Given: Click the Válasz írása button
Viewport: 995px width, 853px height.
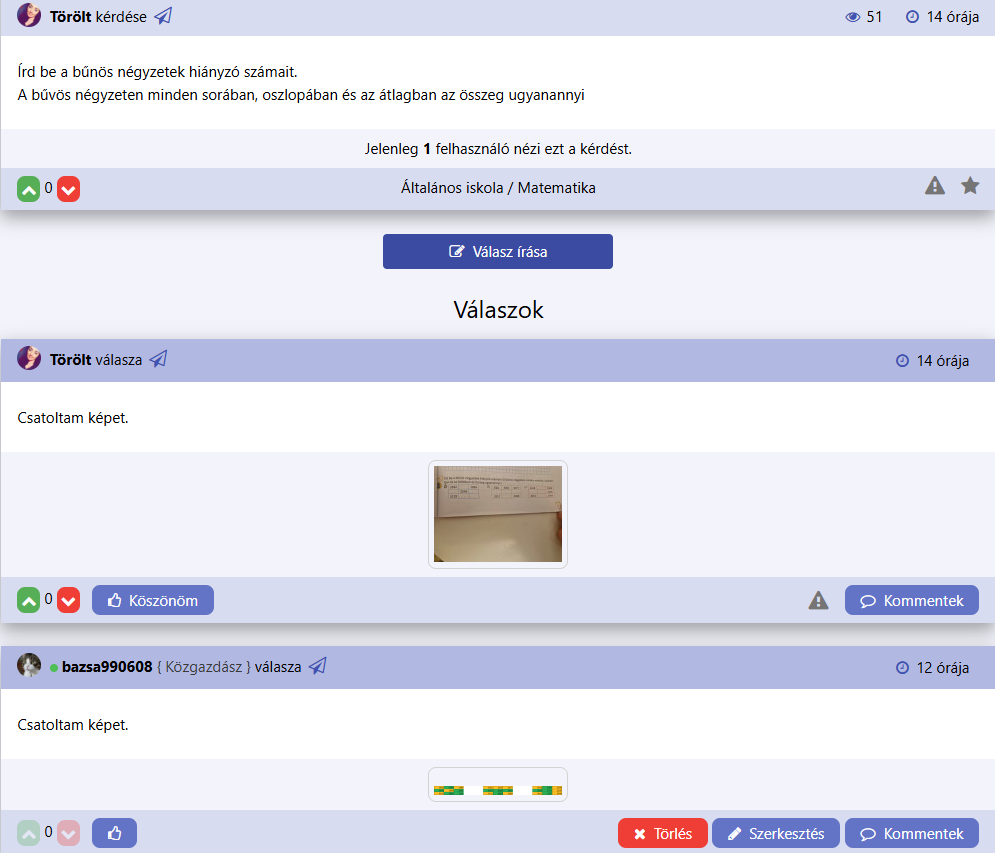Looking at the screenshot, I should pos(497,252).
